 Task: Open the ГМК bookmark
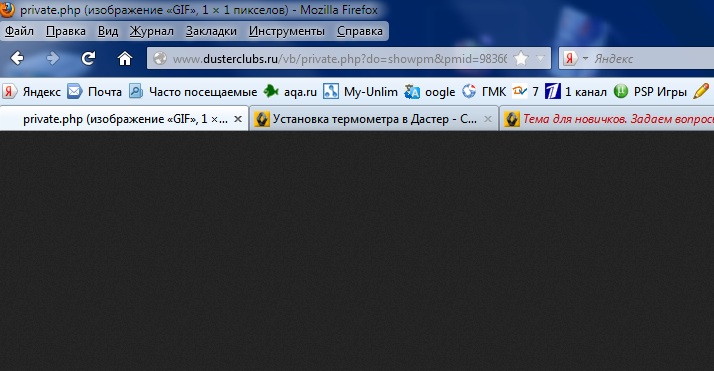point(484,92)
